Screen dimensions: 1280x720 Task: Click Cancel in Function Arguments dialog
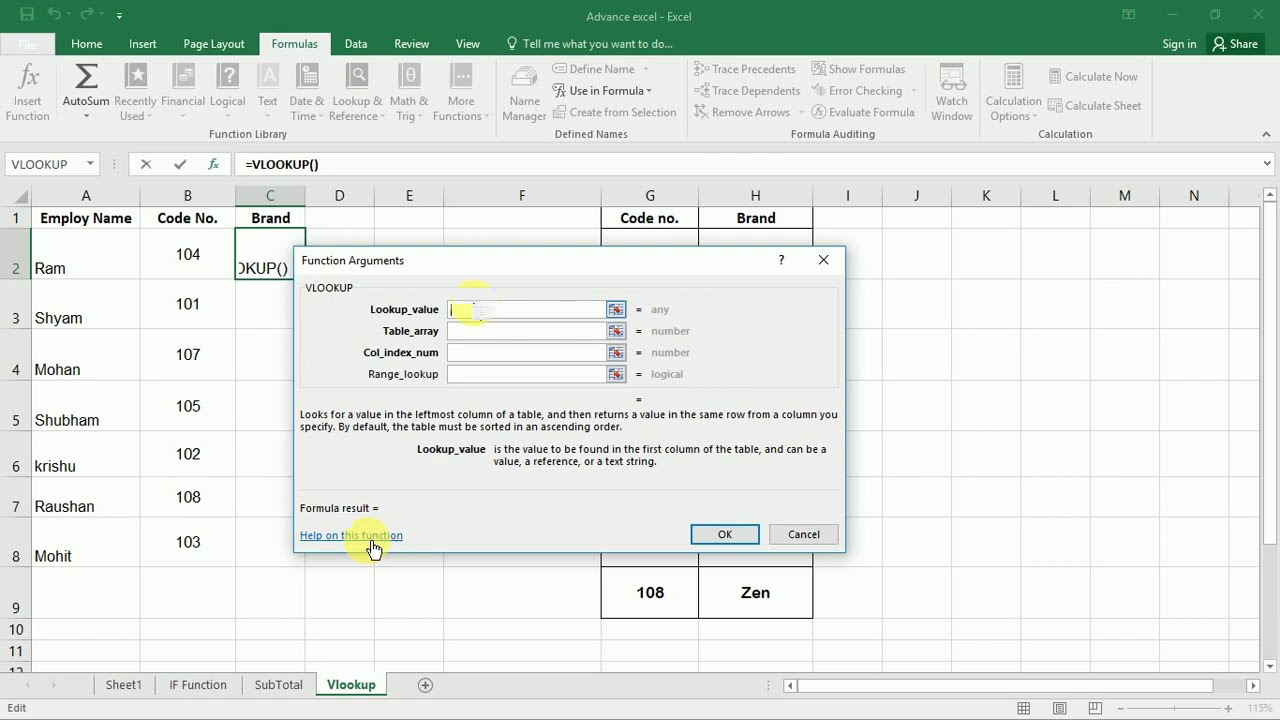pos(804,534)
